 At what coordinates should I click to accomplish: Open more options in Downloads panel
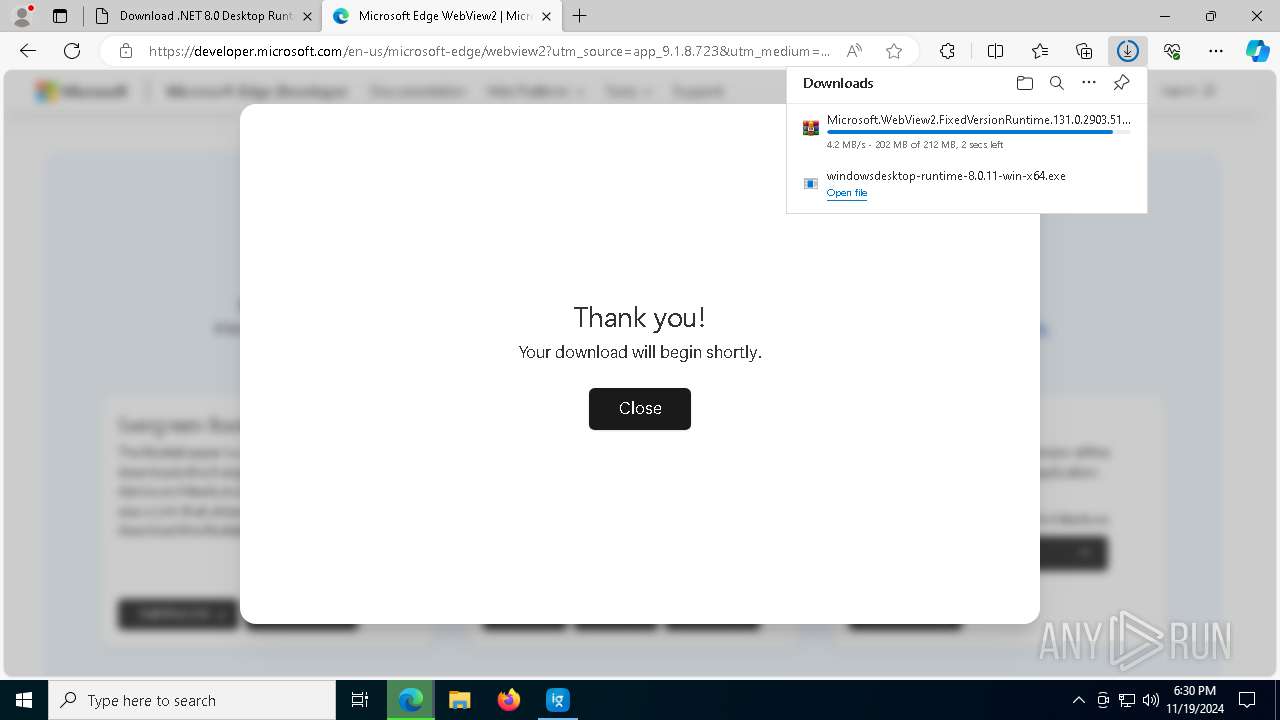pyautogui.click(x=1089, y=83)
